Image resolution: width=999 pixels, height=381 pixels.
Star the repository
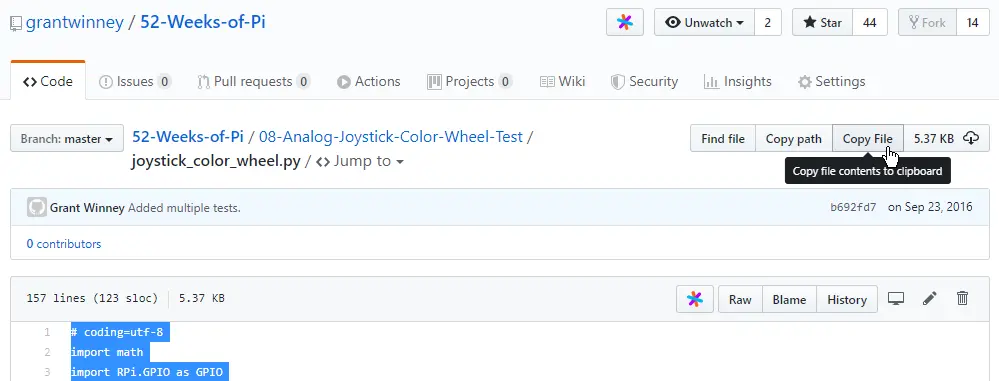(x=823, y=22)
